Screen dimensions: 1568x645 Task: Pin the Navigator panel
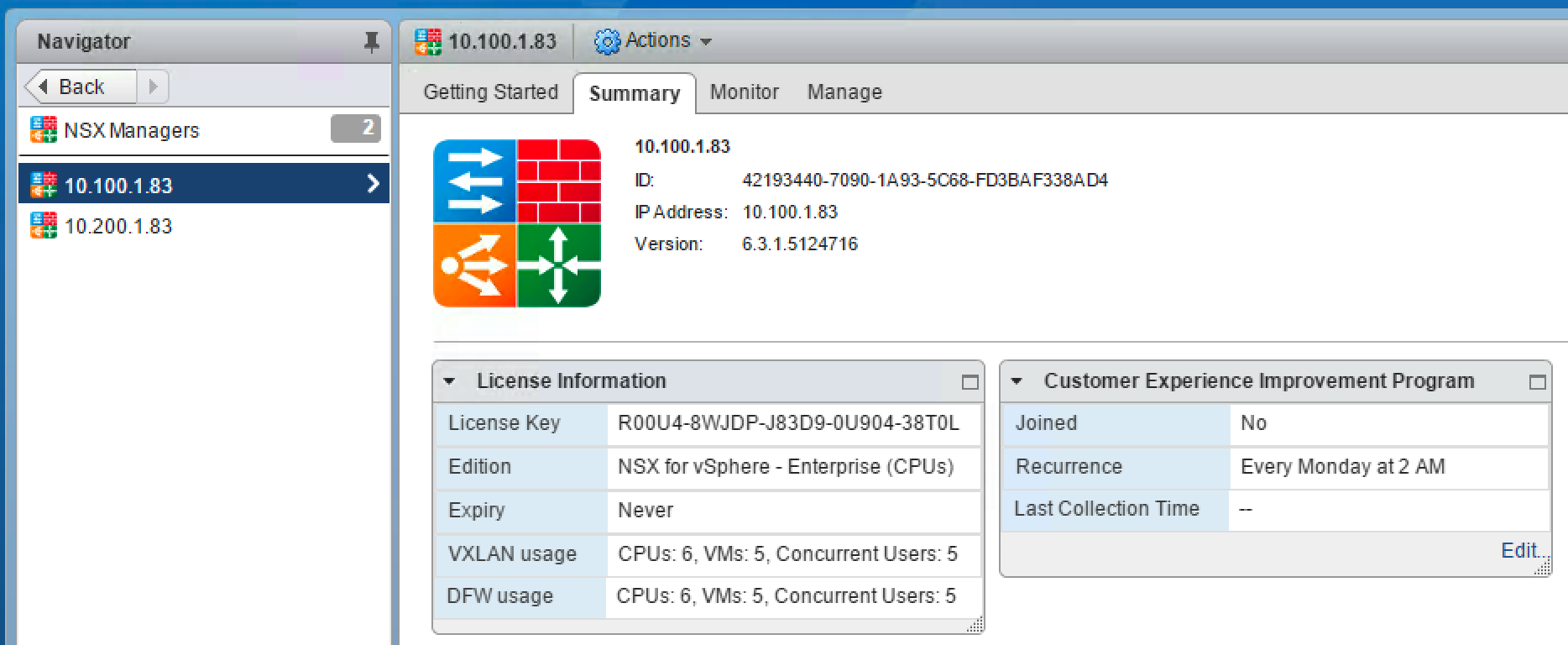[371, 42]
